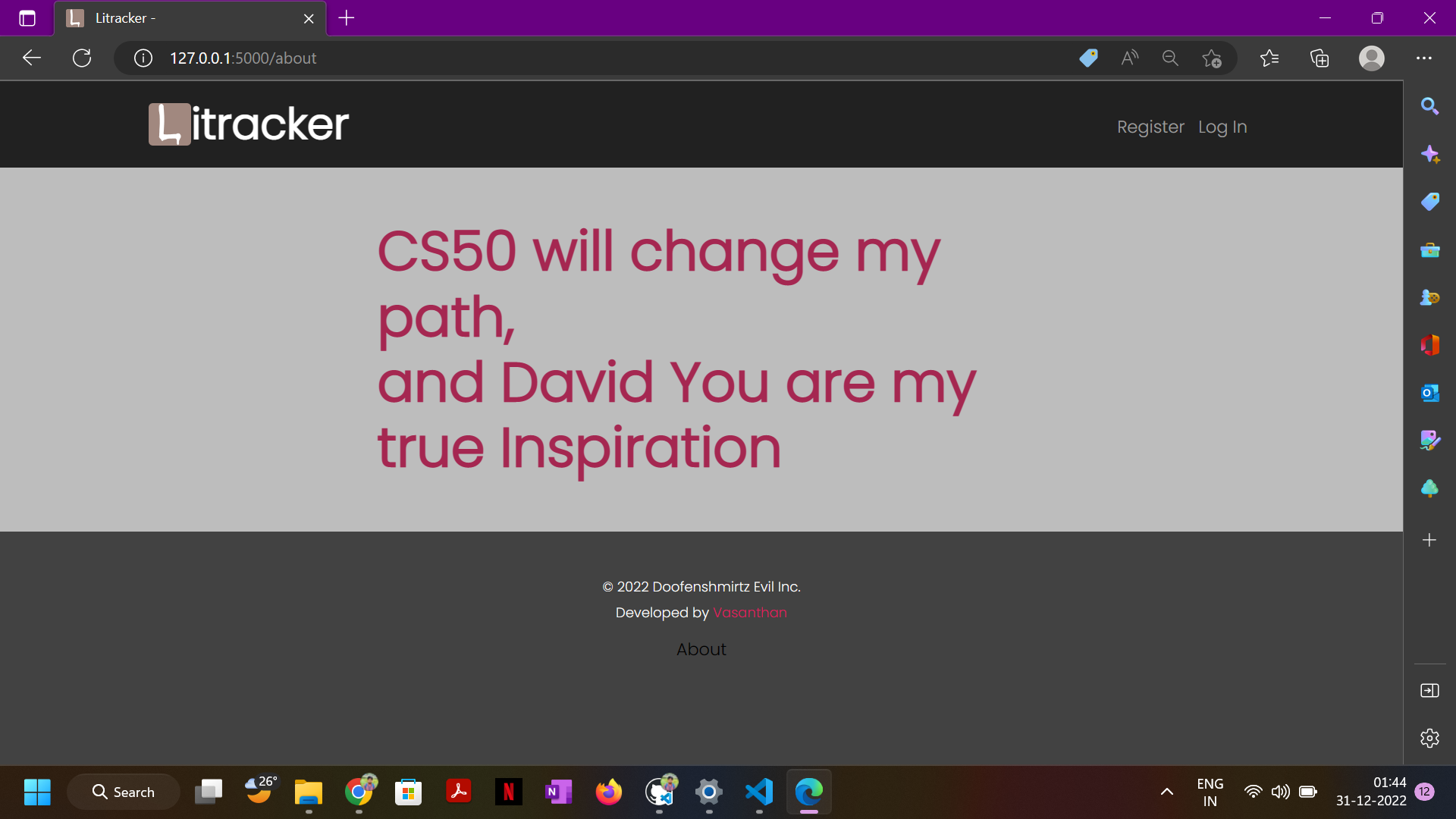Click the Vasanthan developer link
1456x819 pixels.
point(749,612)
